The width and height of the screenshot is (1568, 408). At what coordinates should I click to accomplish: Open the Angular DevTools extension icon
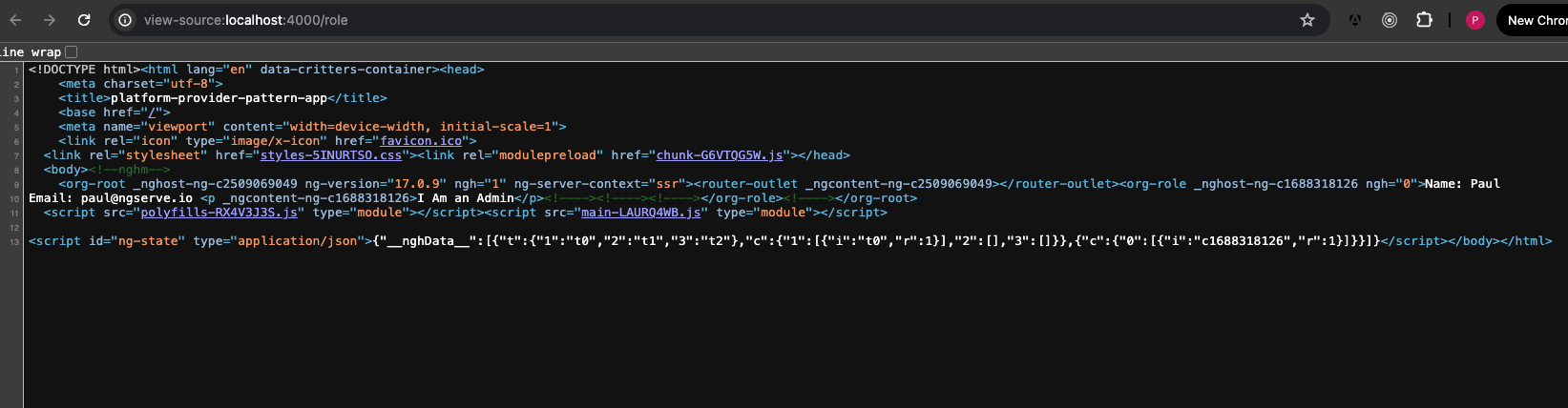point(1354,20)
